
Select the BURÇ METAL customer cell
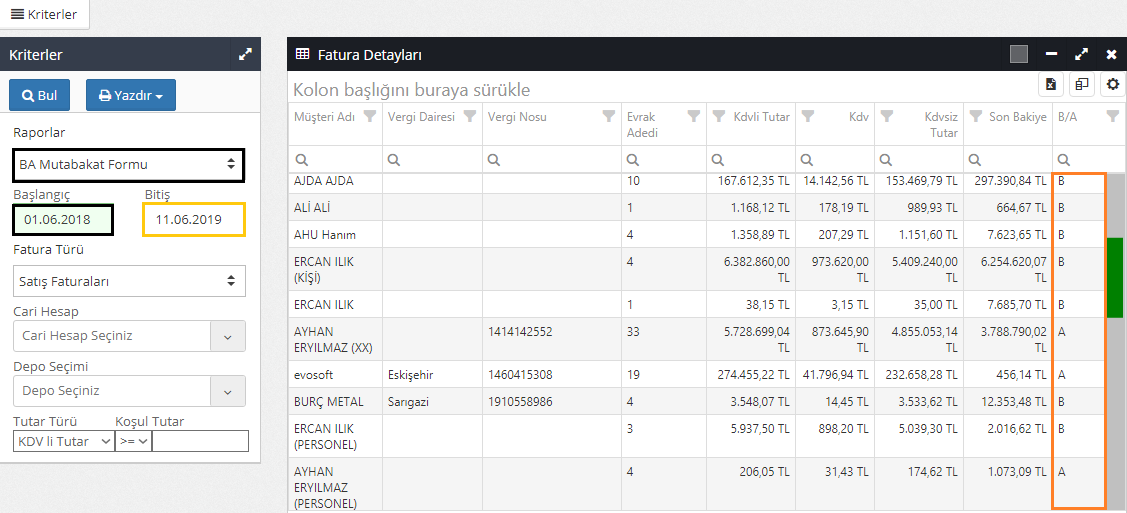click(335, 401)
